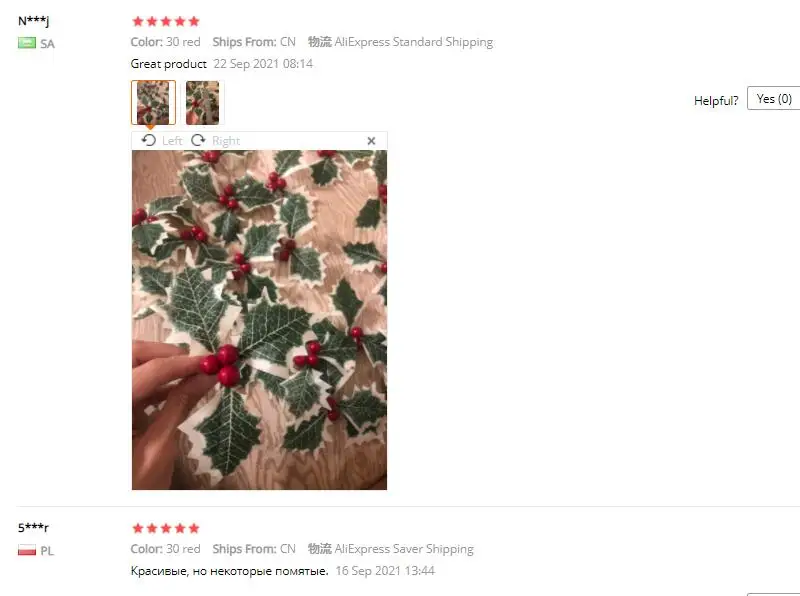
Task: Click the enlarged holly leaves photo
Action: click(x=259, y=320)
